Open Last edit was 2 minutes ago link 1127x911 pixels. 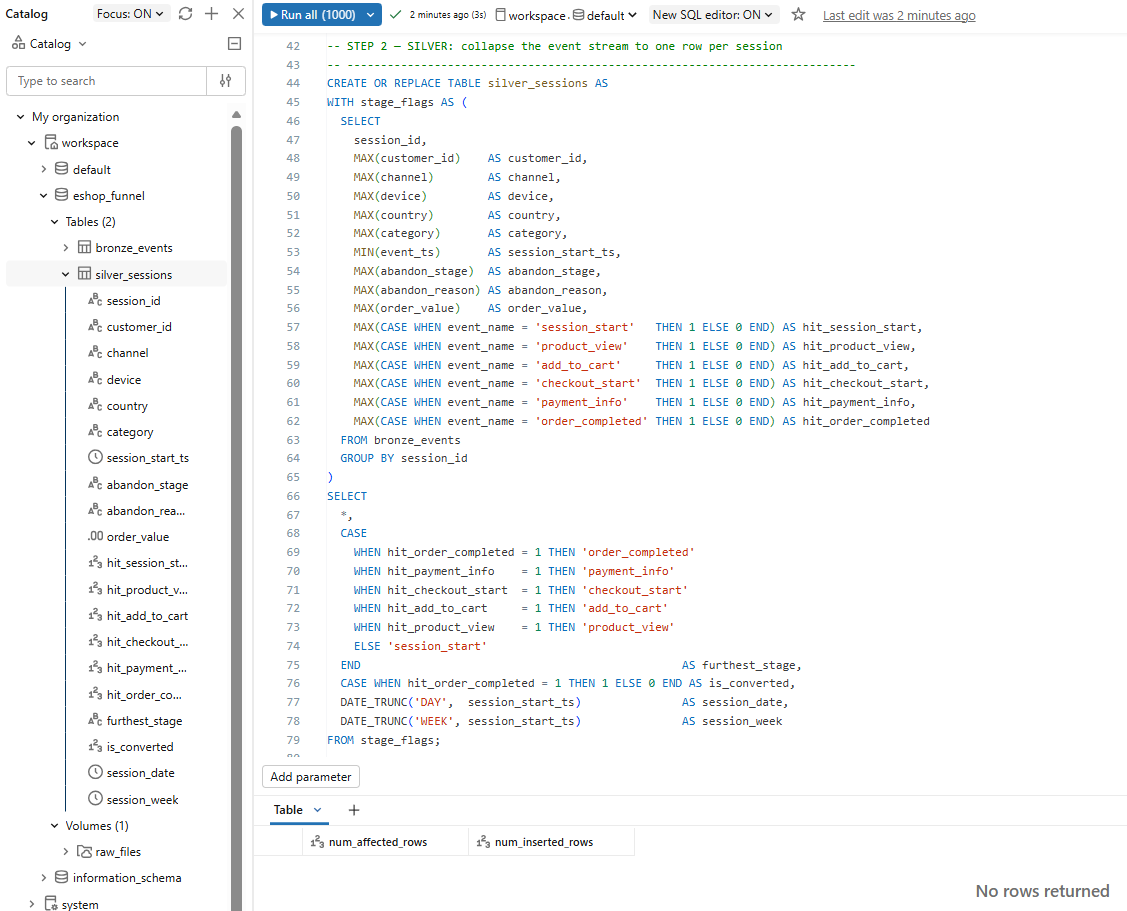pyautogui.click(x=898, y=15)
